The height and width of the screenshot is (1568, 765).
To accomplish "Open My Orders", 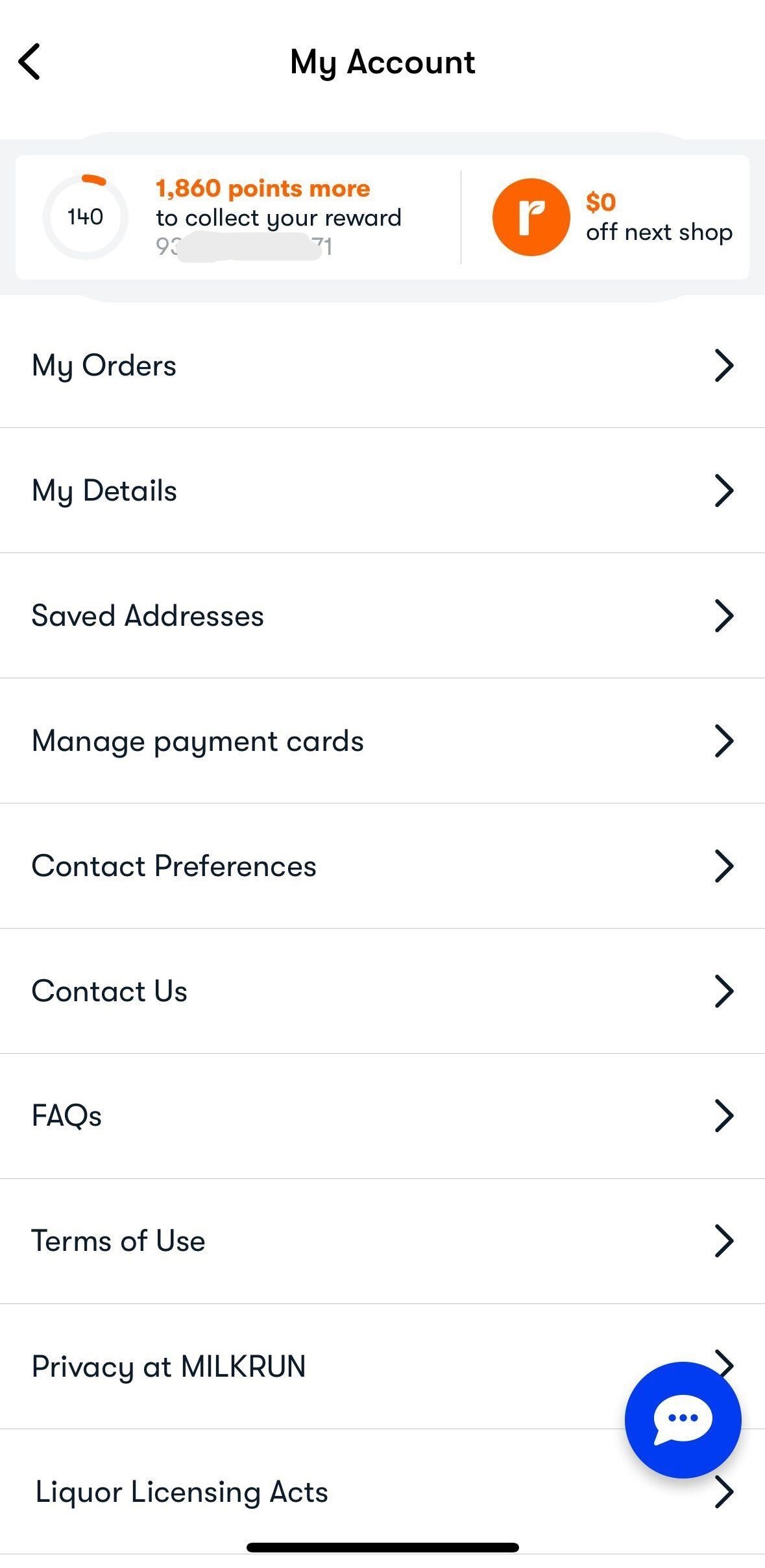I will point(104,366).
